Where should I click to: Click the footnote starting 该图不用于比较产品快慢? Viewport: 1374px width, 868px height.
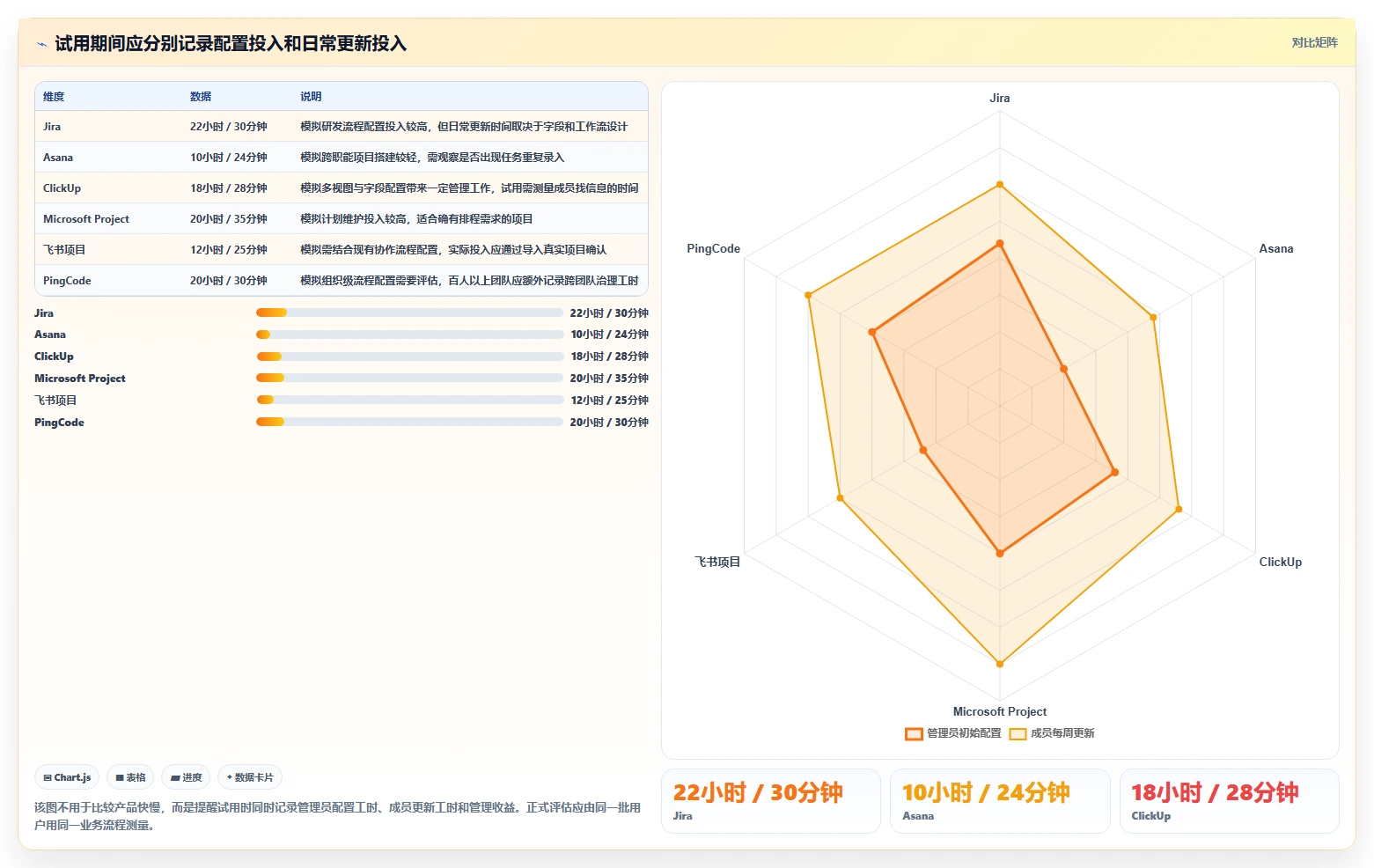coord(338,816)
